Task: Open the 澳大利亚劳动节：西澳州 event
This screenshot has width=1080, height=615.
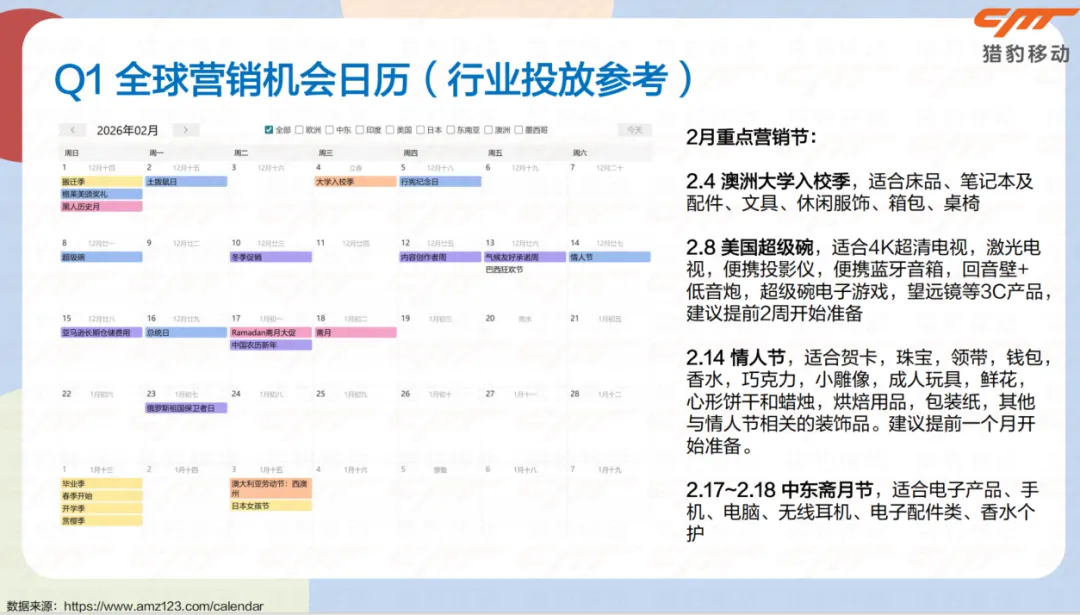Action: click(x=271, y=488)
